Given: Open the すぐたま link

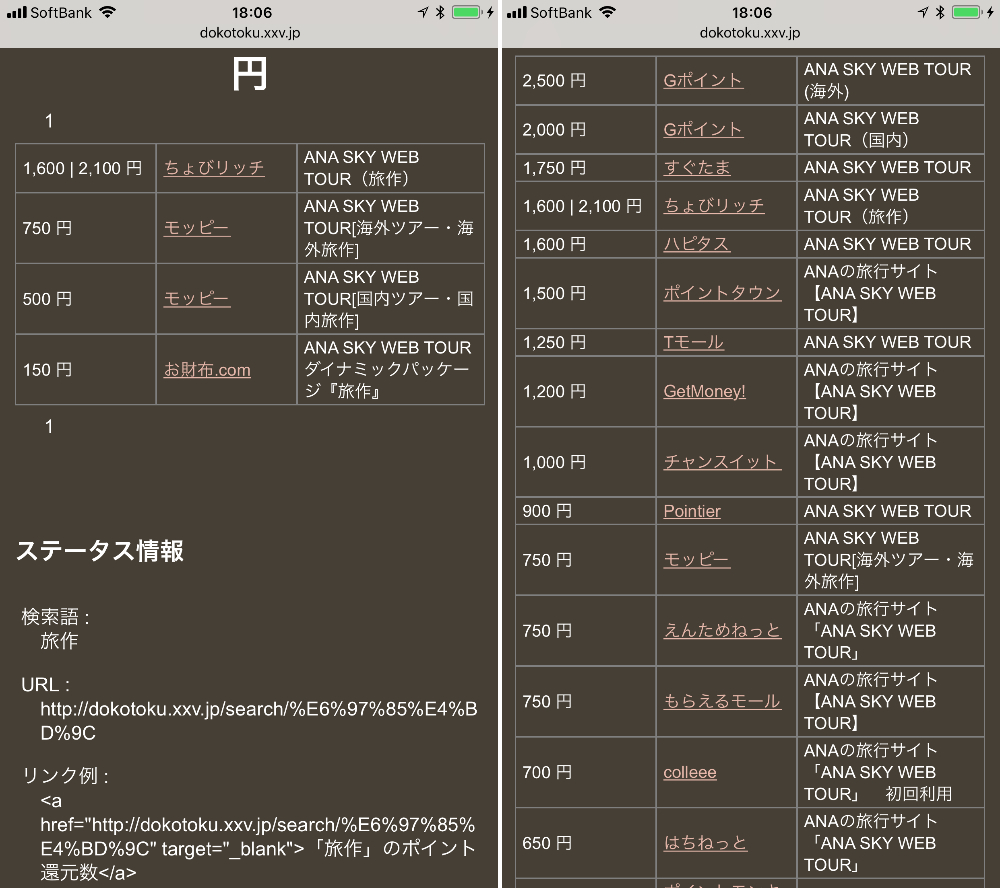Looking at the screenshot, I should tap(697, 167).
